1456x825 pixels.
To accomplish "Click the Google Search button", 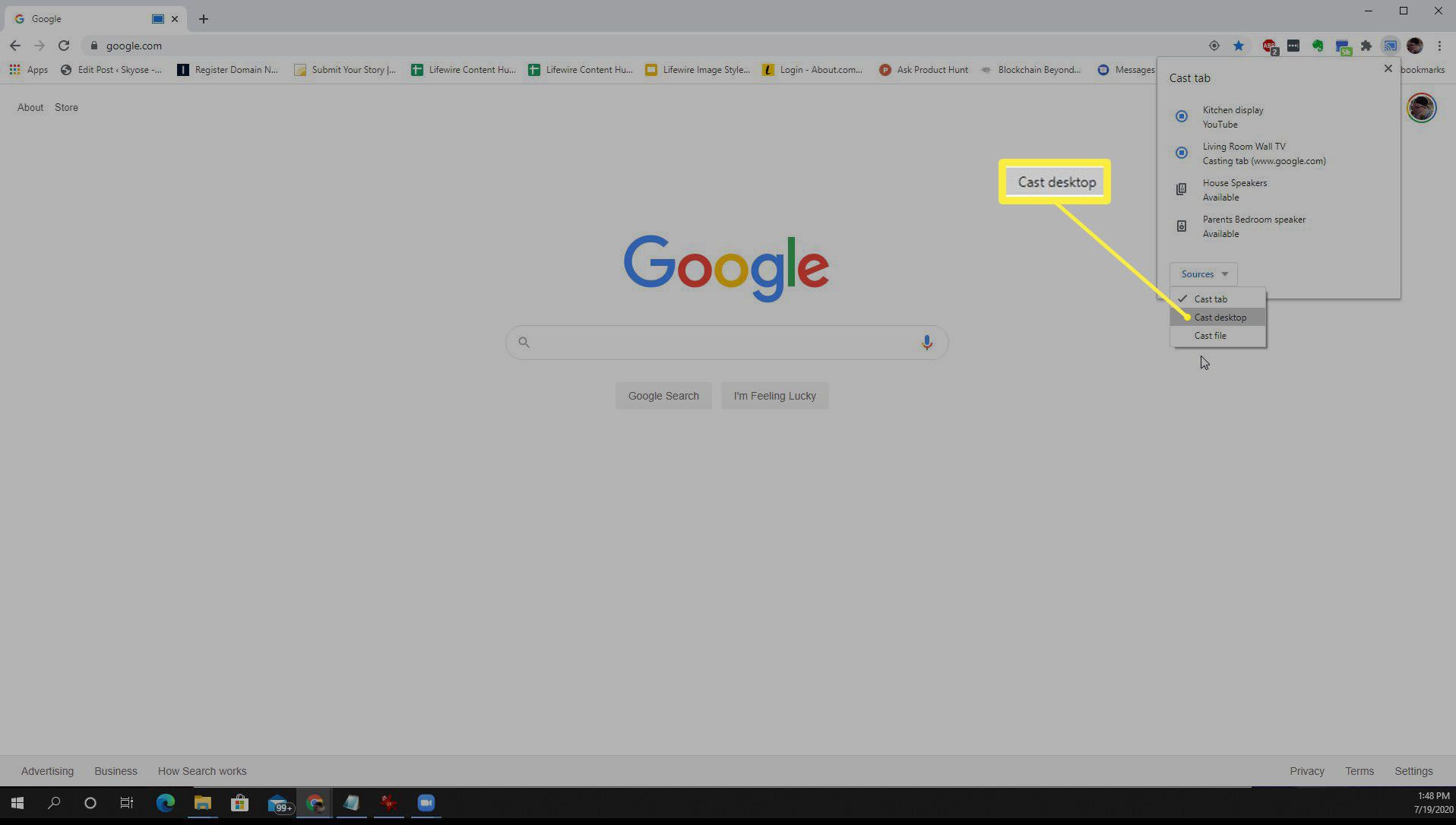I will 663,396.
